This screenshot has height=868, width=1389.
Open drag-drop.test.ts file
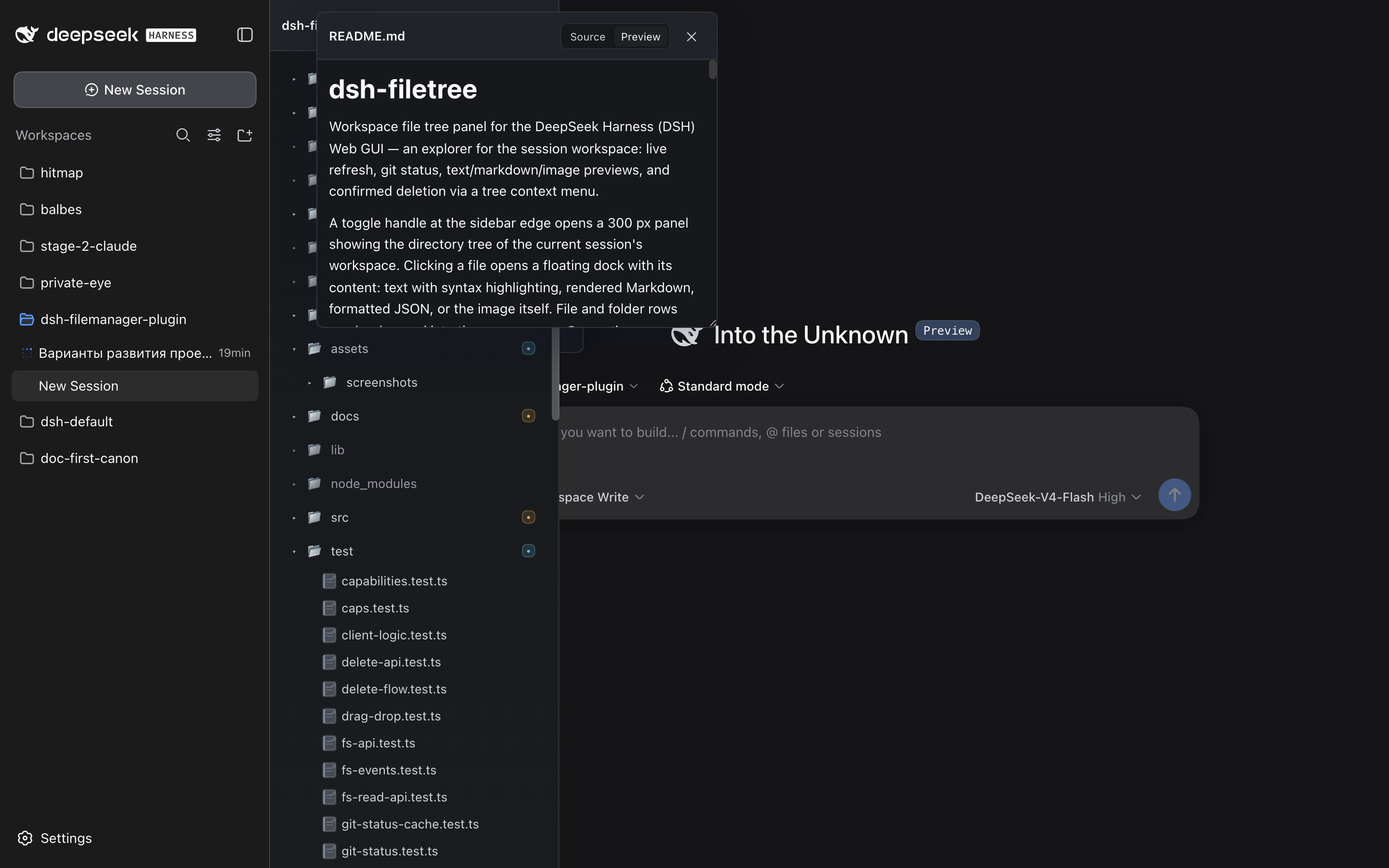(x=391, y=716)
